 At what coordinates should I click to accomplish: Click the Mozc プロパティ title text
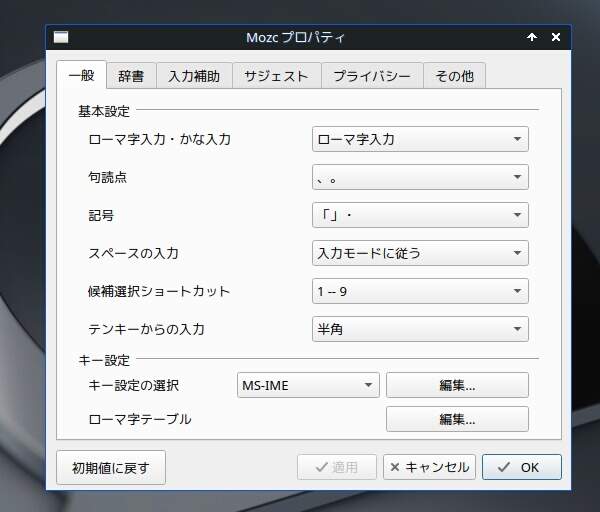295,38
